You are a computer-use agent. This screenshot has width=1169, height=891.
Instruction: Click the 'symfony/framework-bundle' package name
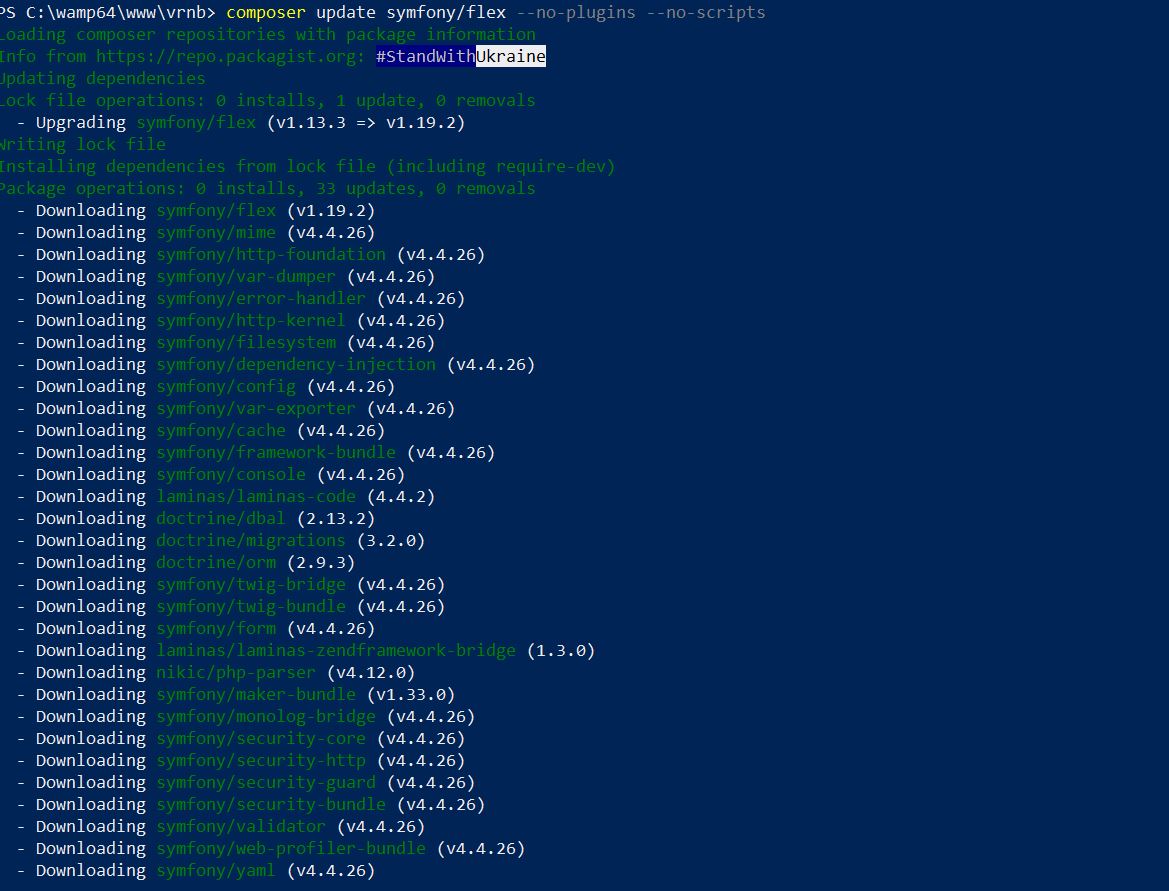pyautogui.click(x=276, y=453)
